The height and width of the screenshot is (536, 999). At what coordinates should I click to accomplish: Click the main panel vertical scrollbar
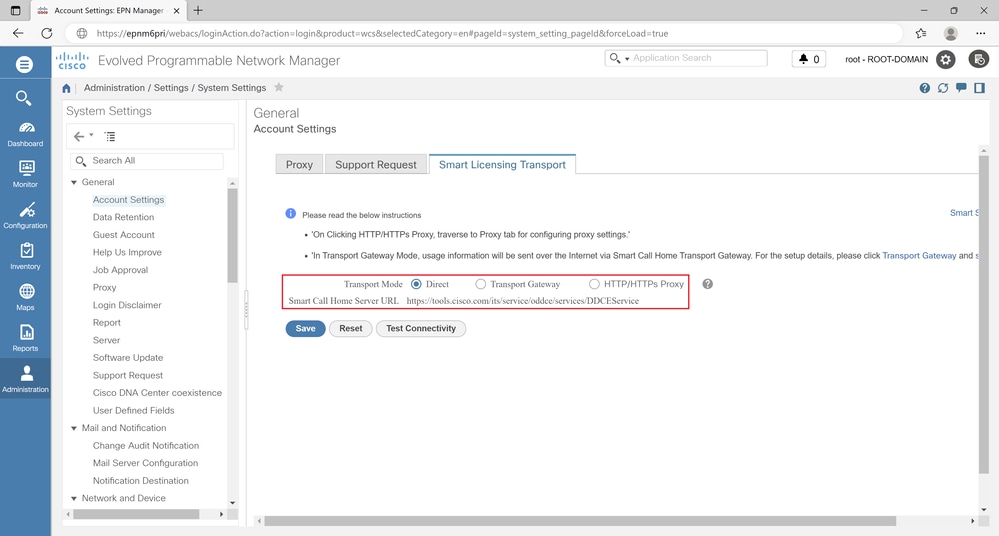[x=984, y=314]
